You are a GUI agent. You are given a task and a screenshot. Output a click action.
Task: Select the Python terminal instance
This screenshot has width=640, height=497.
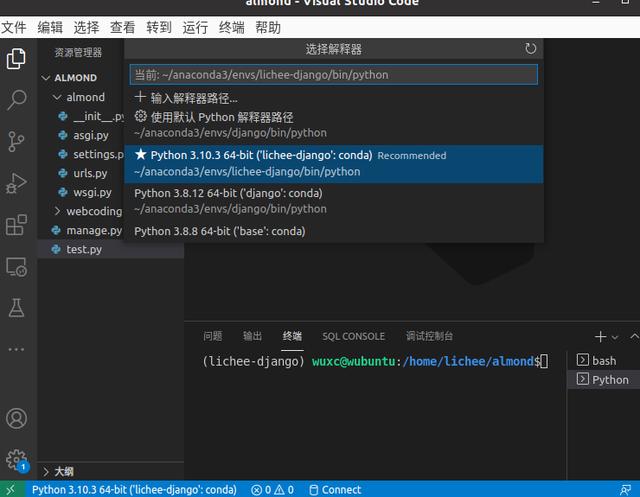tap(603, 379)
